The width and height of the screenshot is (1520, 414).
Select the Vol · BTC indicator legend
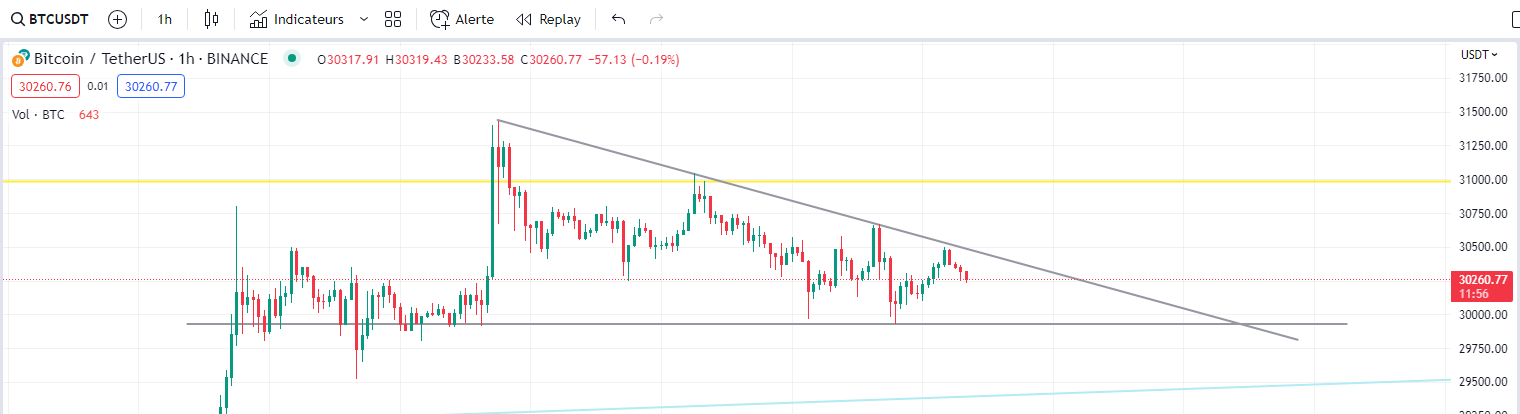pos(38,115)
